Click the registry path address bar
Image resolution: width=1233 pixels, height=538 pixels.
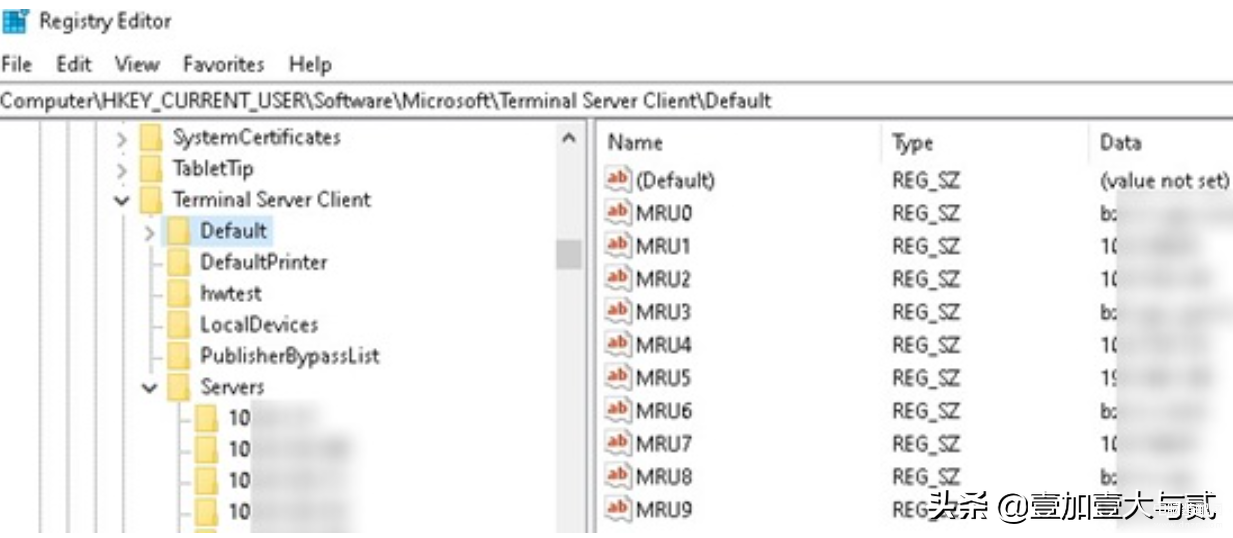pyautogui.click(x=616, y=100)
